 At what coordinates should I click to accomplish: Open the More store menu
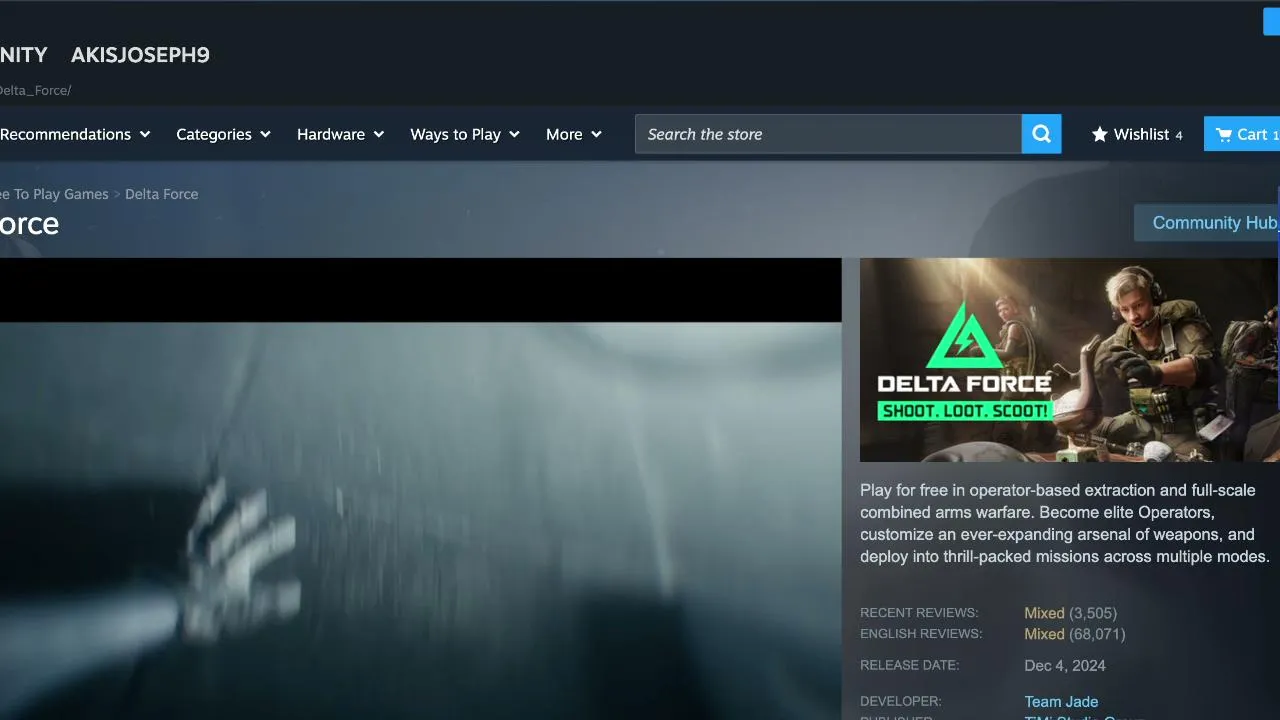pos(574,134)
